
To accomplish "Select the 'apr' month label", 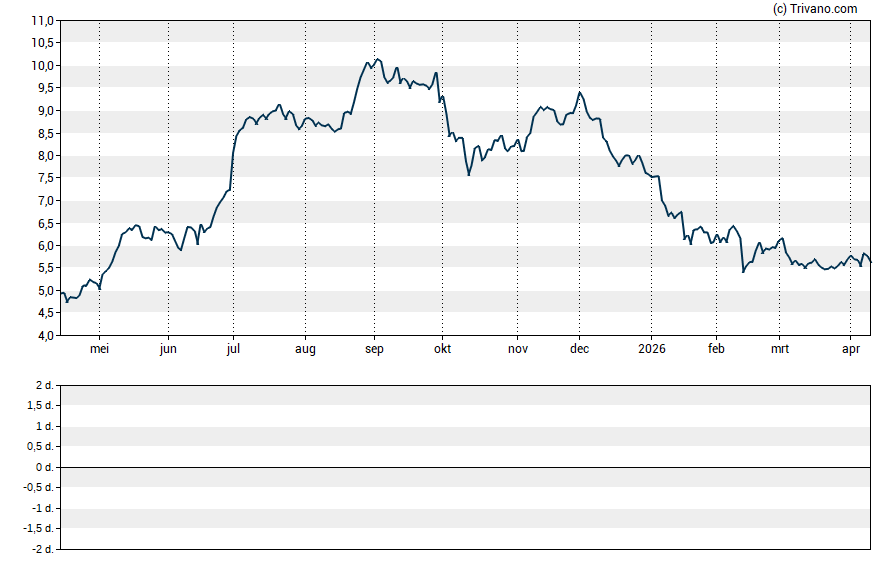I will tap(850, 349).
